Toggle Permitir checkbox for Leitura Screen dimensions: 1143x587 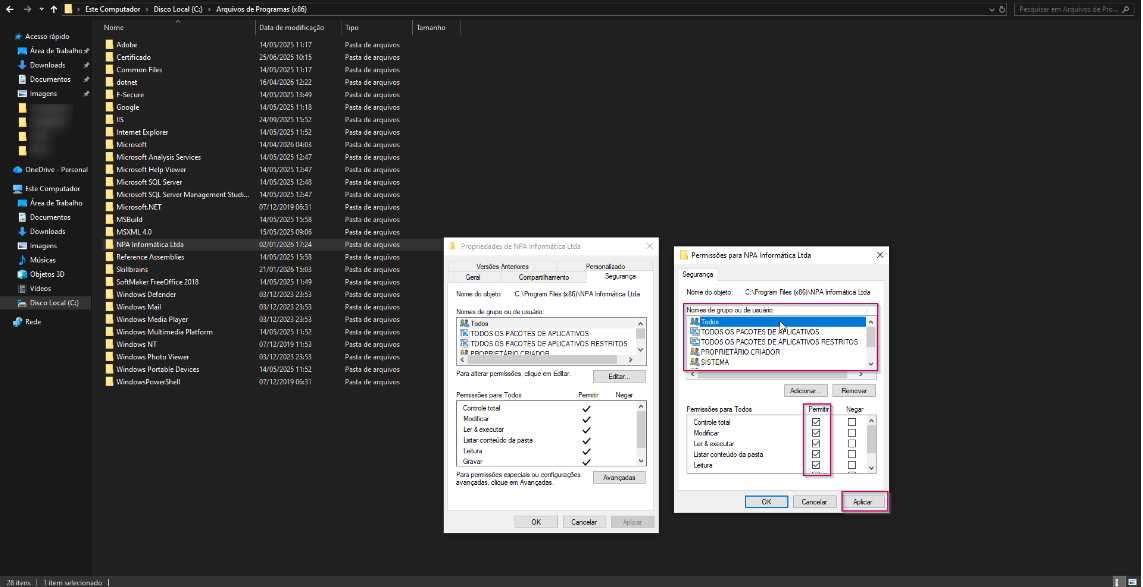coord(816,465)
